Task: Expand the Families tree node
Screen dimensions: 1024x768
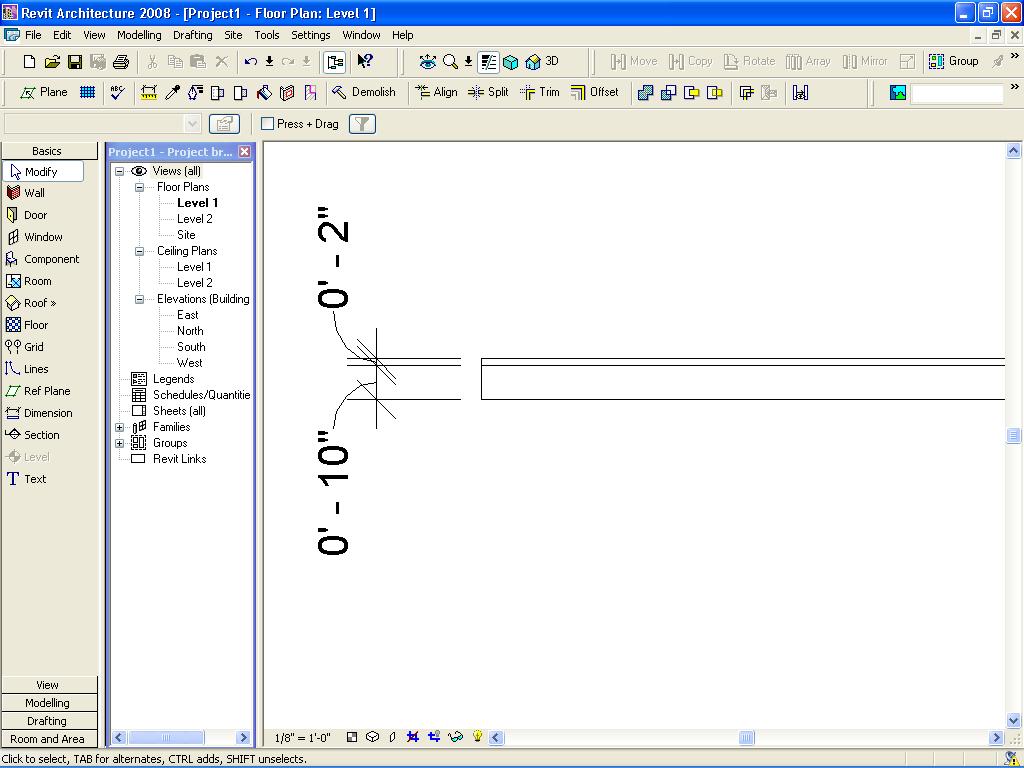Action: click(119, 427)
